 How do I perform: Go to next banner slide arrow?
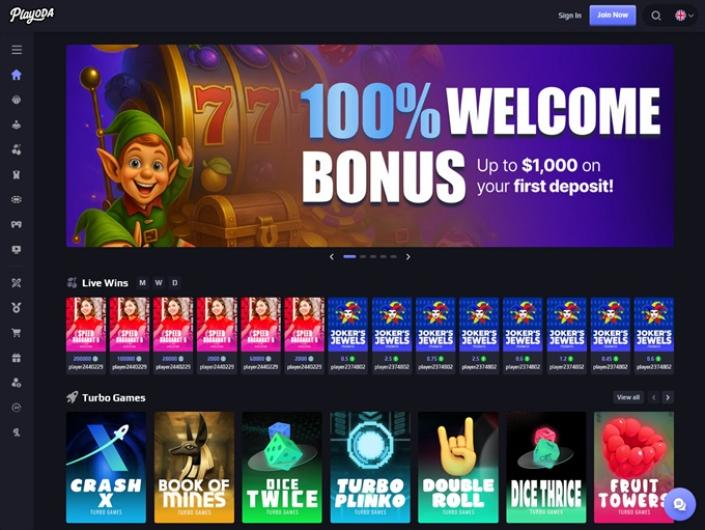[408, 257]
